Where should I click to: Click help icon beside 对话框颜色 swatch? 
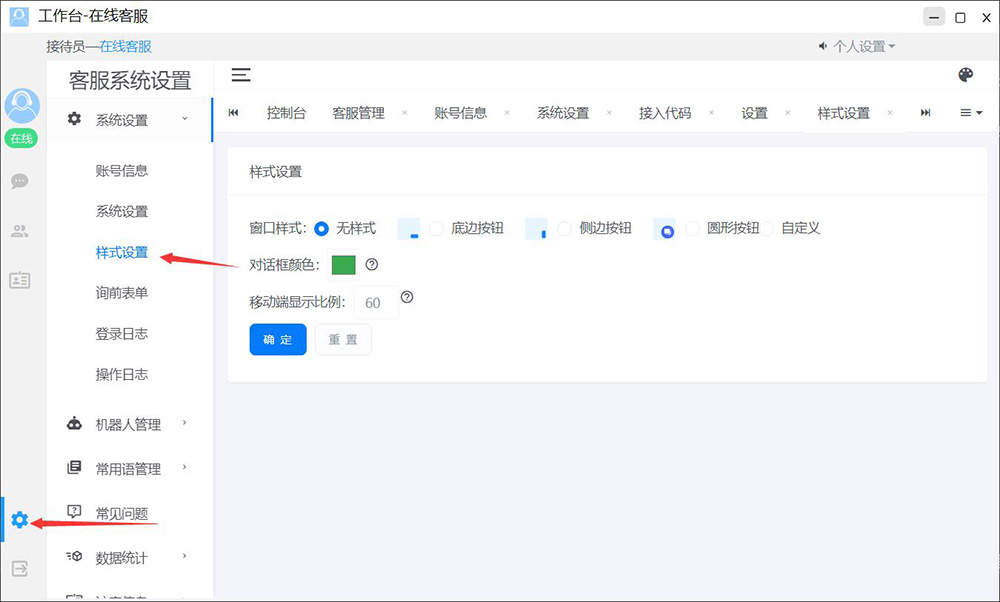[372, 264]
